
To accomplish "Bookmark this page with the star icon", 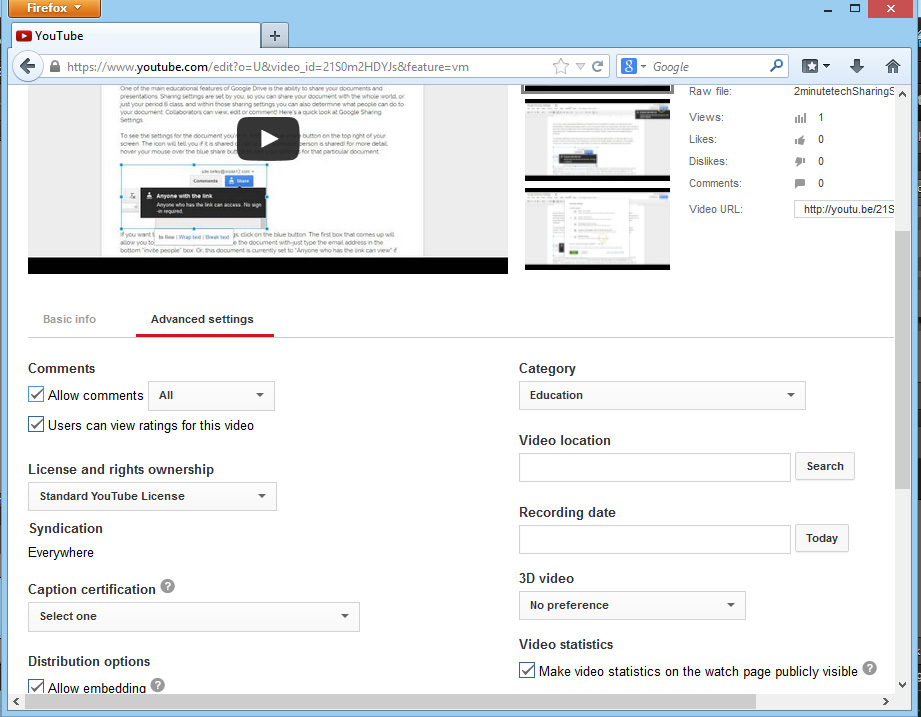I will click(561, 66).
